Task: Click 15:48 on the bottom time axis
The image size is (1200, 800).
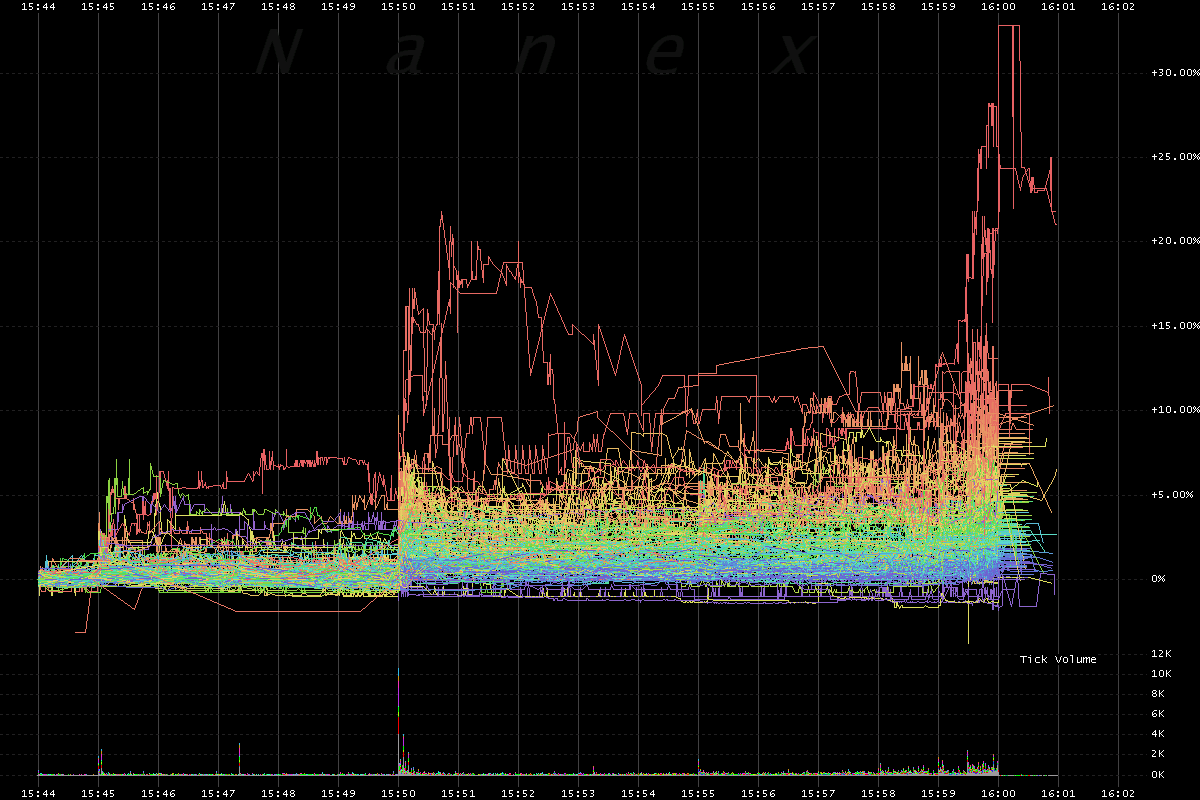Action: [278, 793]
